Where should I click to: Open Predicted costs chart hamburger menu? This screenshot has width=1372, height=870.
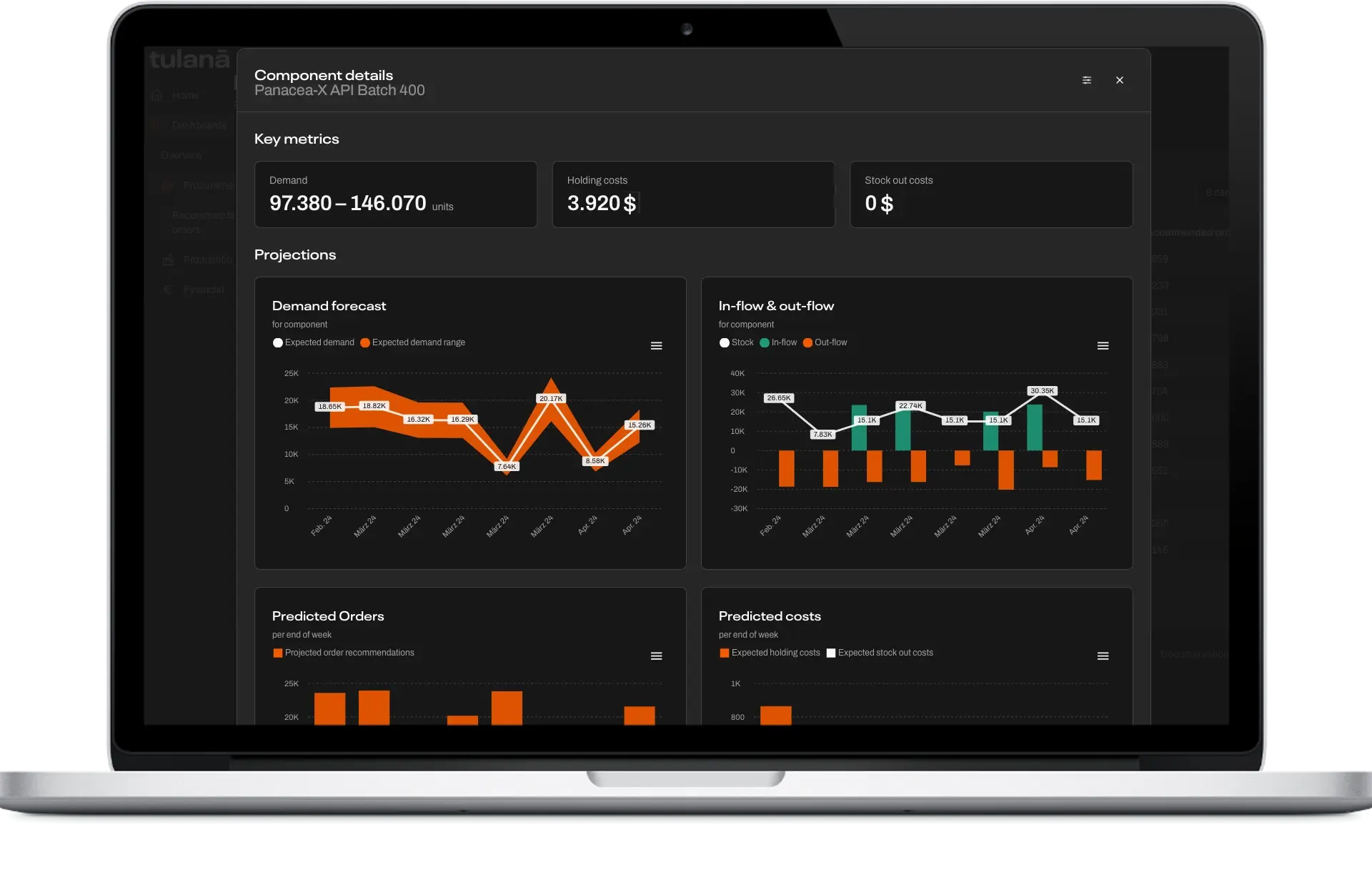pyautogui.click(x=1103, y=656)
